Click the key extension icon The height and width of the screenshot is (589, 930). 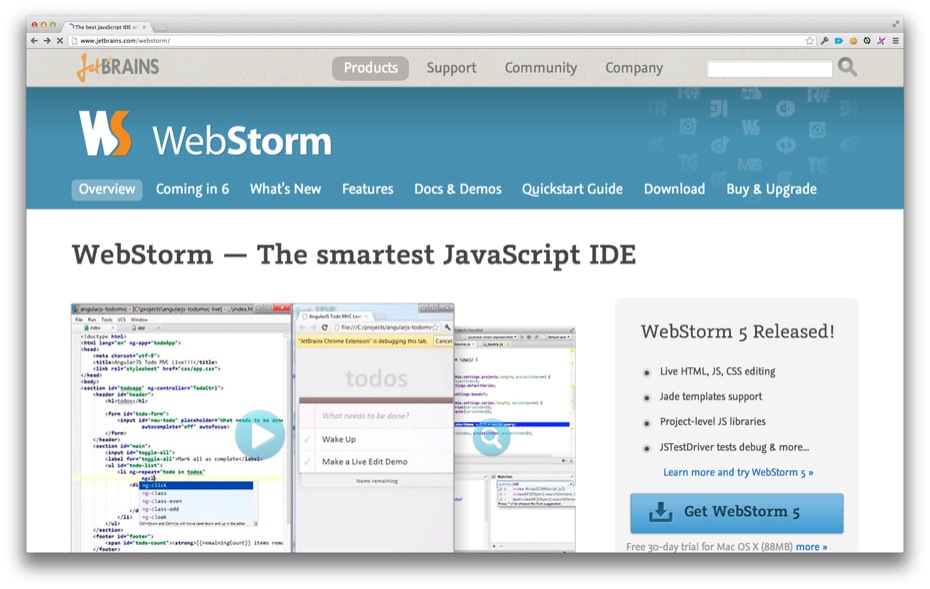824,41
